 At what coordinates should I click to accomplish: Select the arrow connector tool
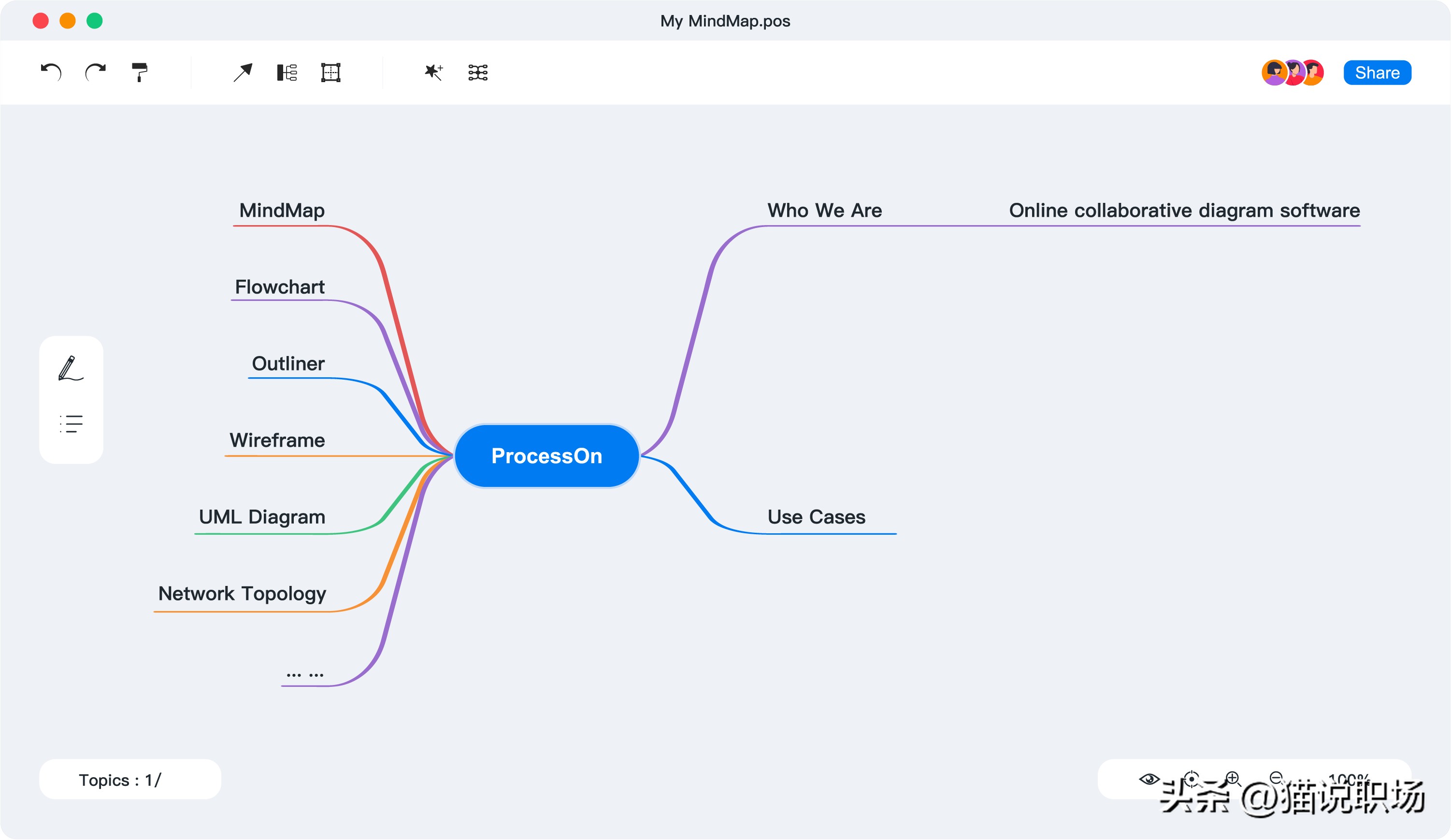[x=243, y=72]
